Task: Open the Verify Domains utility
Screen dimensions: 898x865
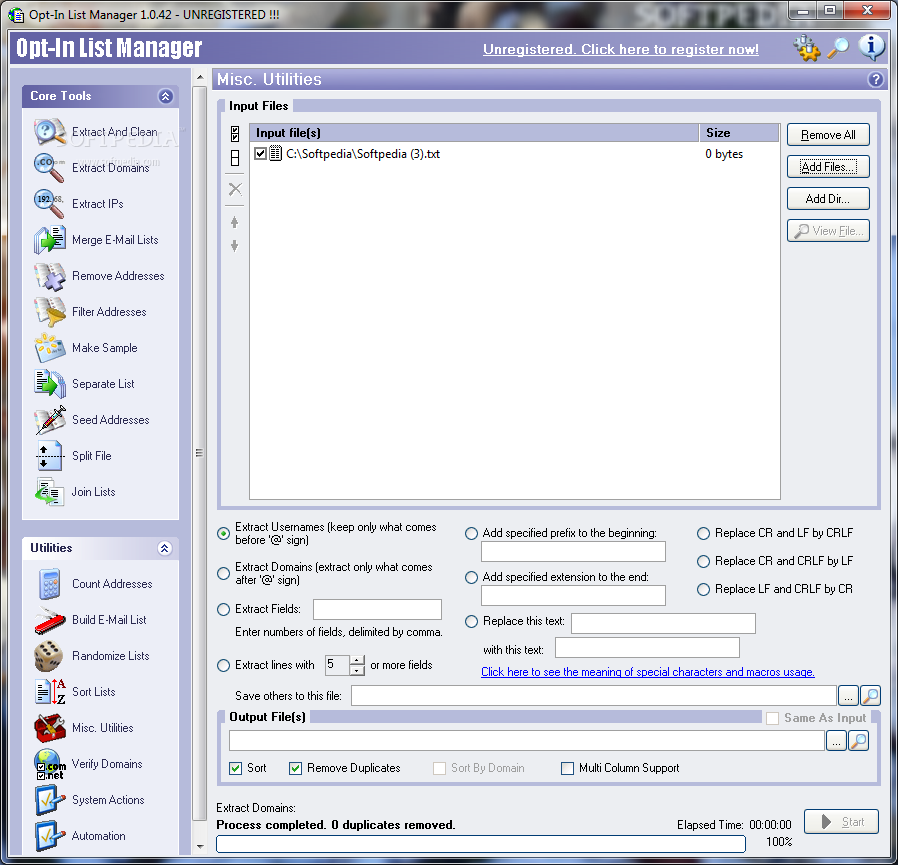Action: click(88, 764)
